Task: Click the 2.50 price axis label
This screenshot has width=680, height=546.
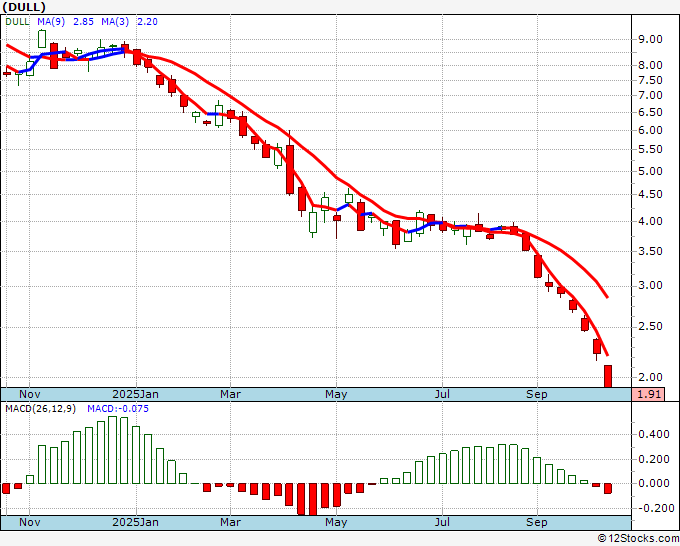Action: coord(650,327)
